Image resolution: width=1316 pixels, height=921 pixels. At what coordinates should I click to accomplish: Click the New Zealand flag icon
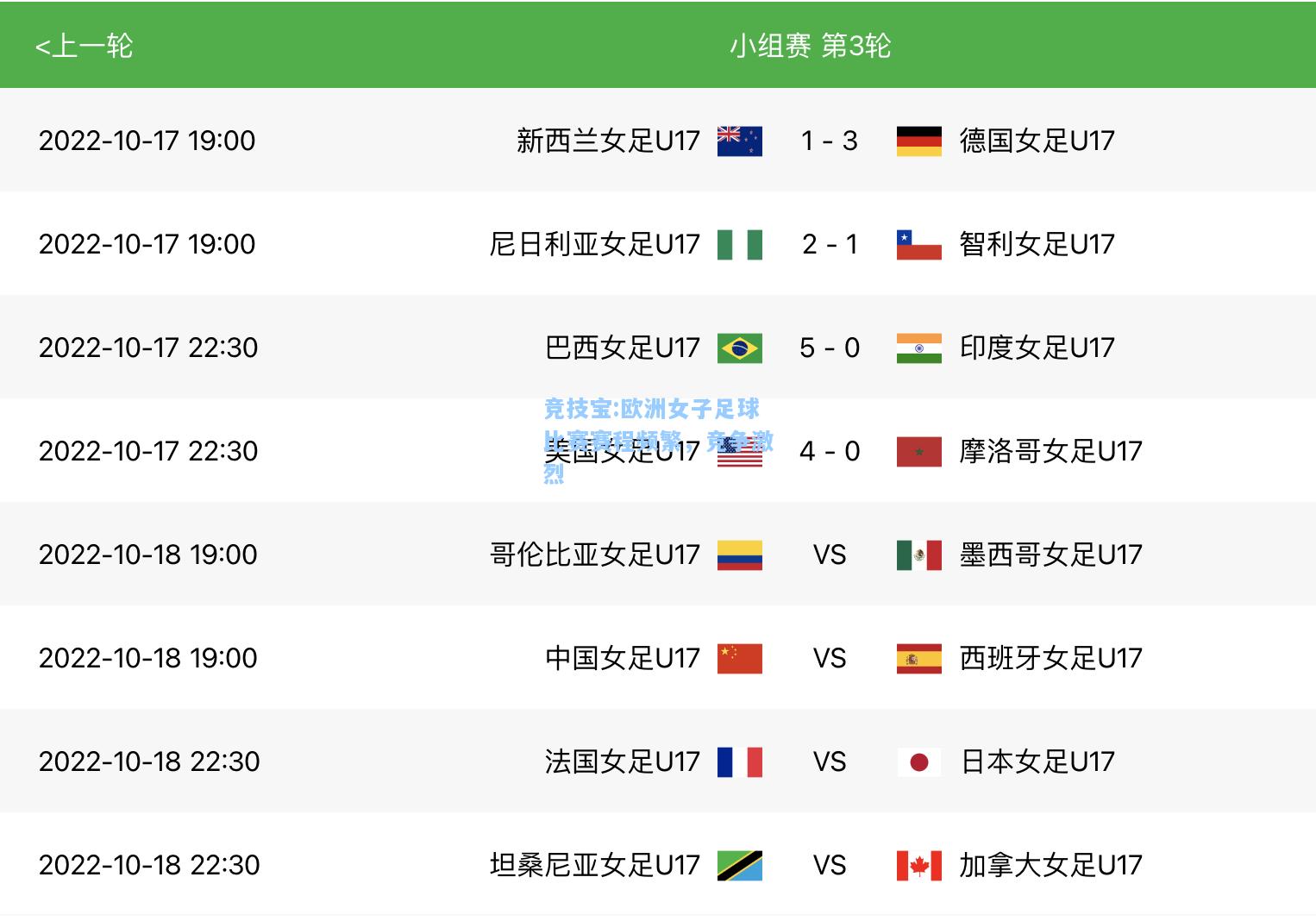[740, 141]
